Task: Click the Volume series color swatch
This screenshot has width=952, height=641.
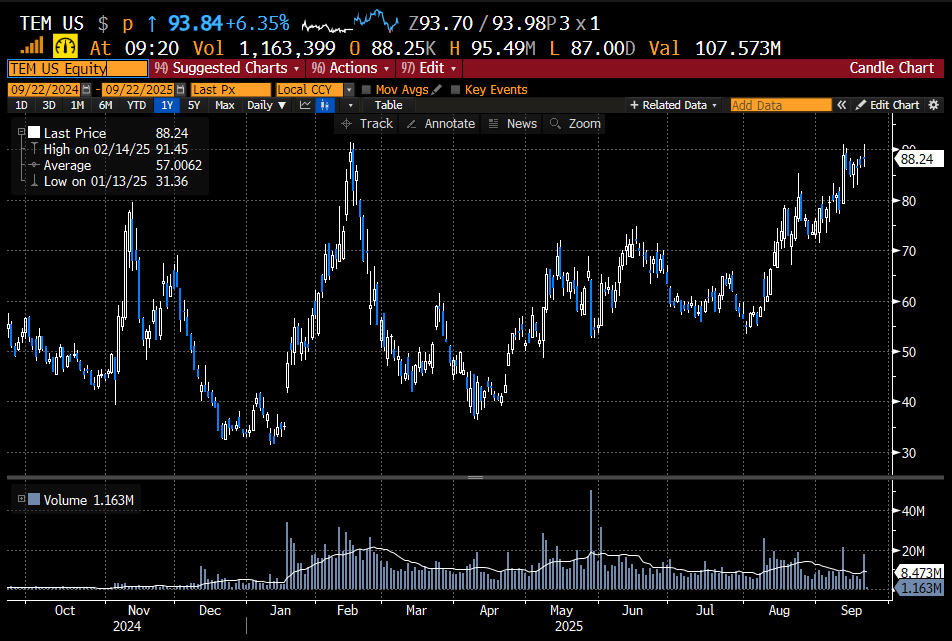Action: point(34,499)
